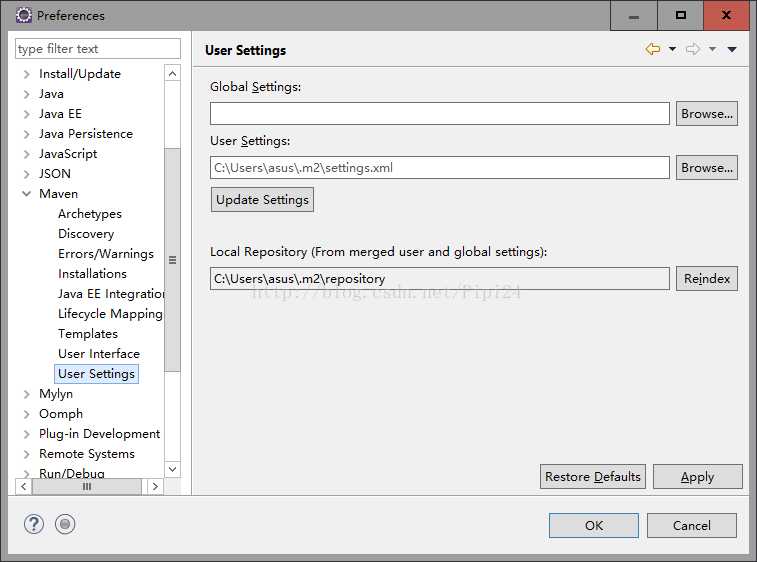Click Restore Defaults button
Screen dimensions: 757x562
(593, 477)
